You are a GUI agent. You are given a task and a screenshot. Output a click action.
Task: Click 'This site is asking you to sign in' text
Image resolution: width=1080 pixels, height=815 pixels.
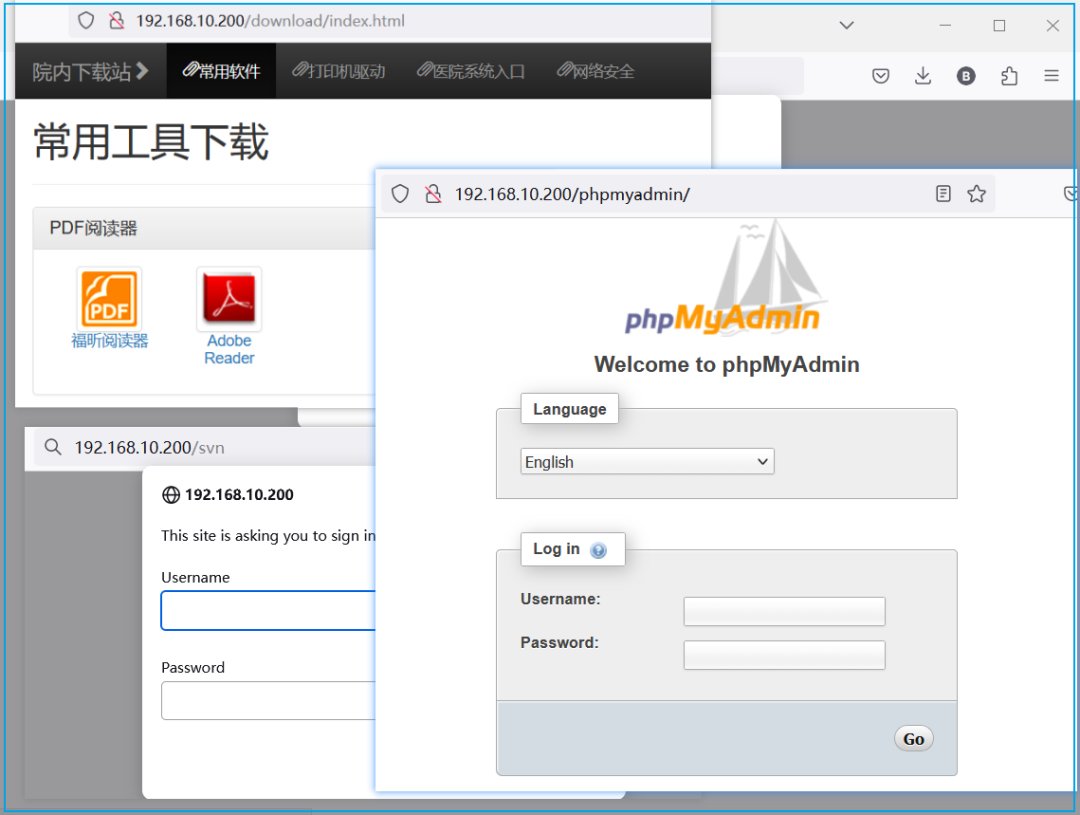269,535
